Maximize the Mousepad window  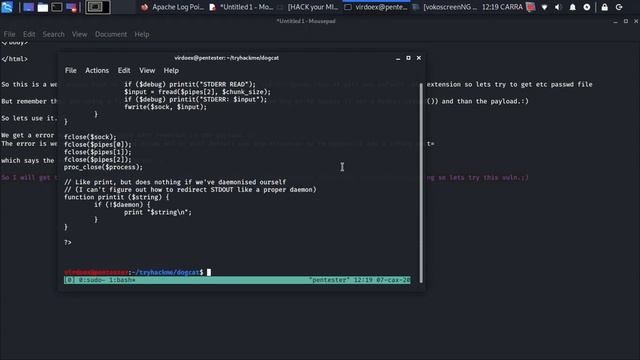pyautogui.click(x=626, y=21)
